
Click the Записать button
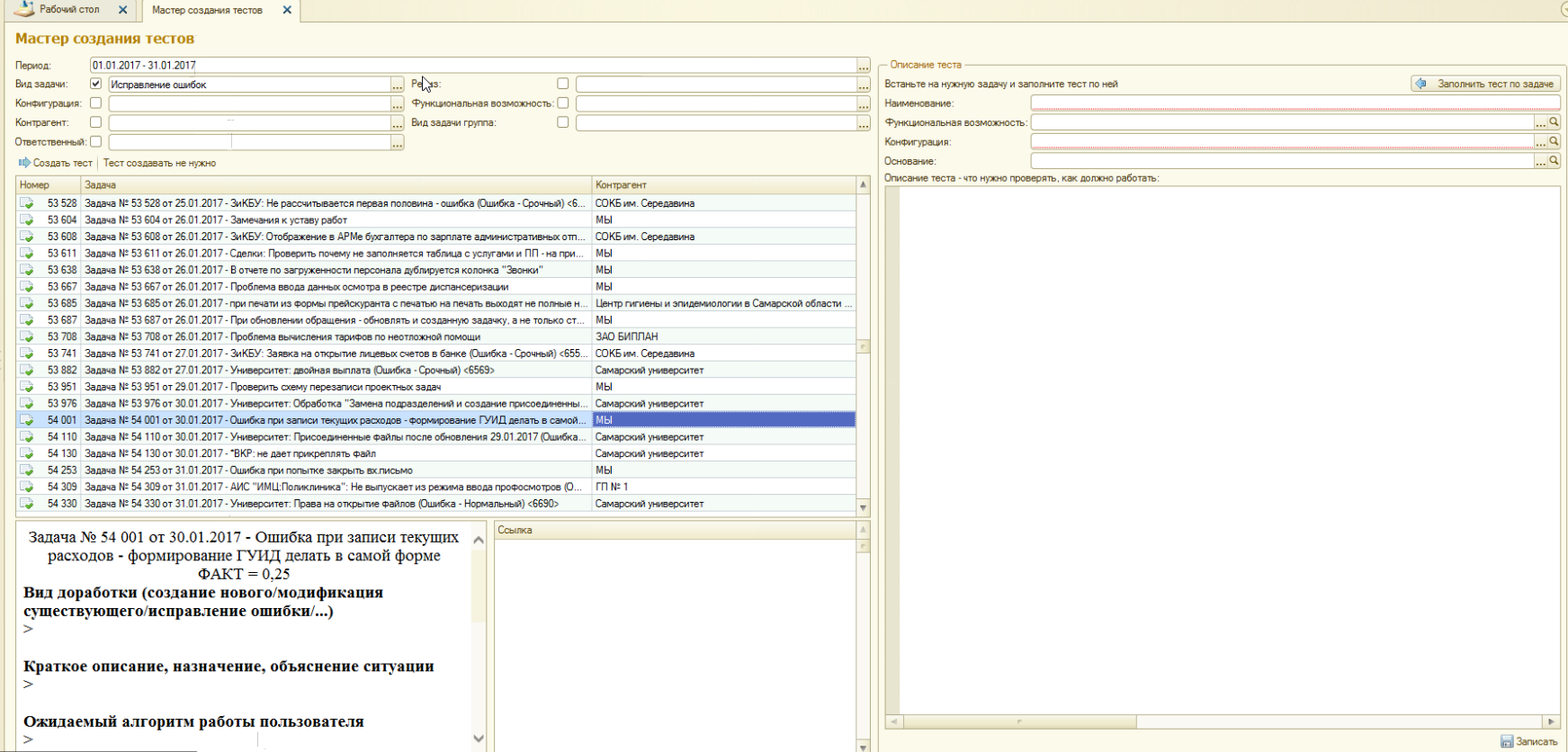point(1528,741)
